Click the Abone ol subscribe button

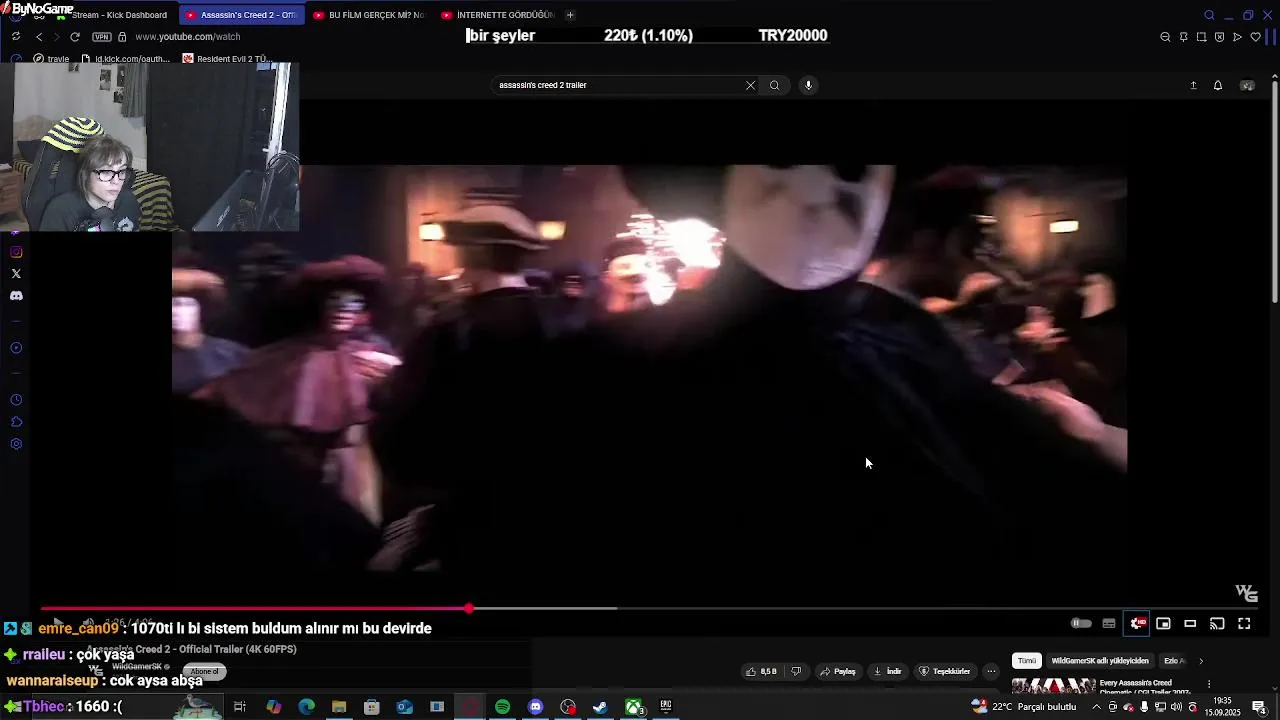click(204, 672)
